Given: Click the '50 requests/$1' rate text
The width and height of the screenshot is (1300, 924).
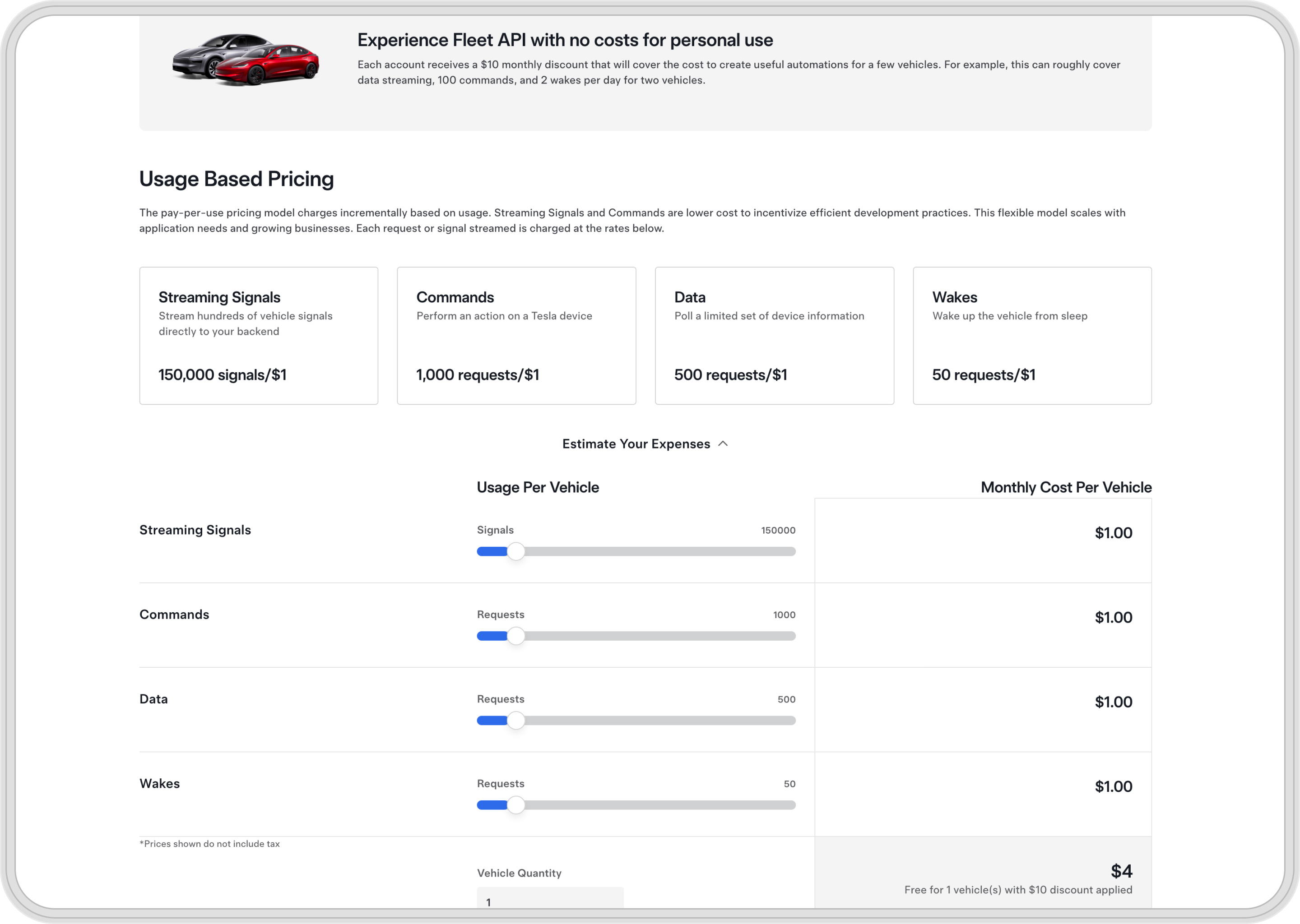Looking at the screenshot, I should coord(984,375).
